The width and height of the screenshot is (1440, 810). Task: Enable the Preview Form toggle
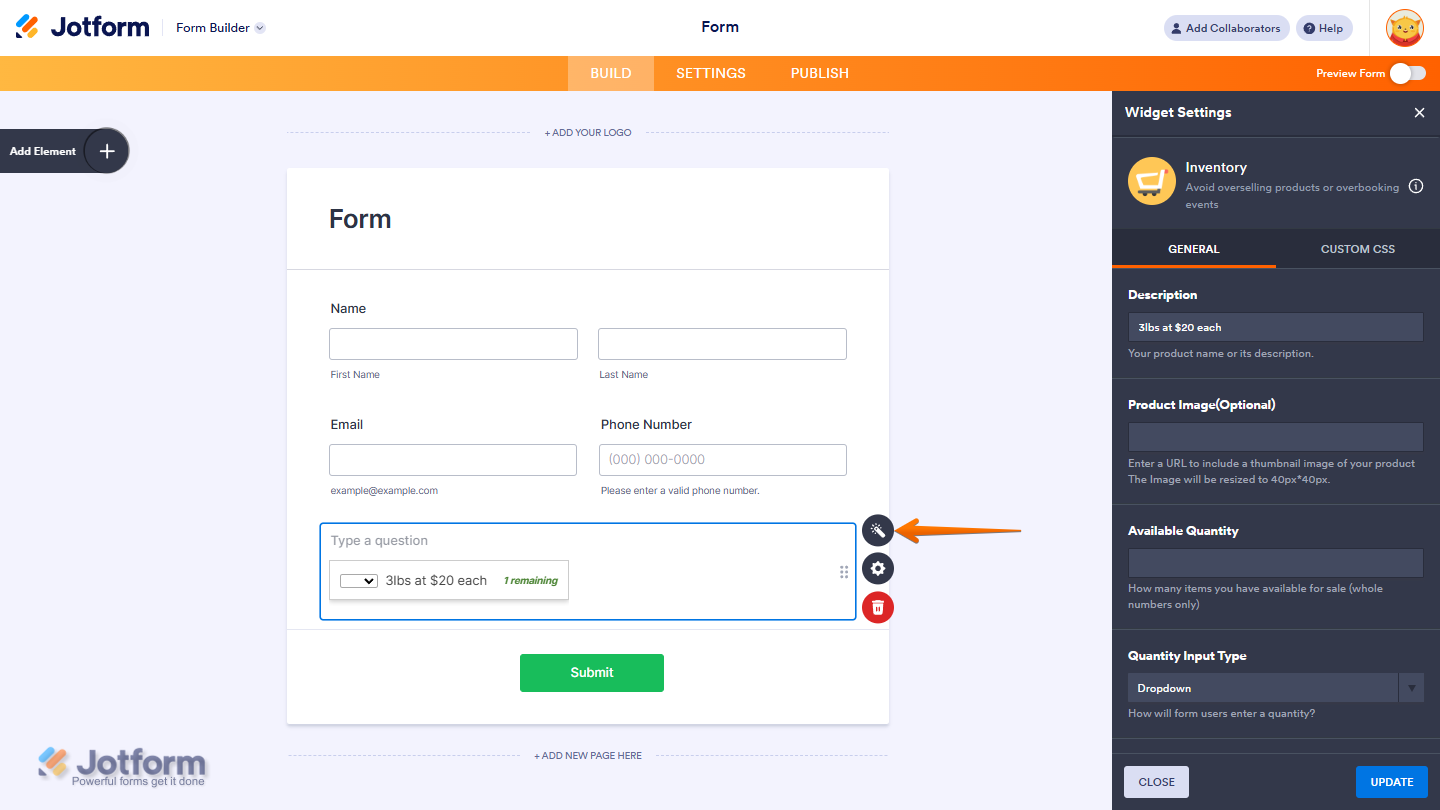click(1408, 73)
